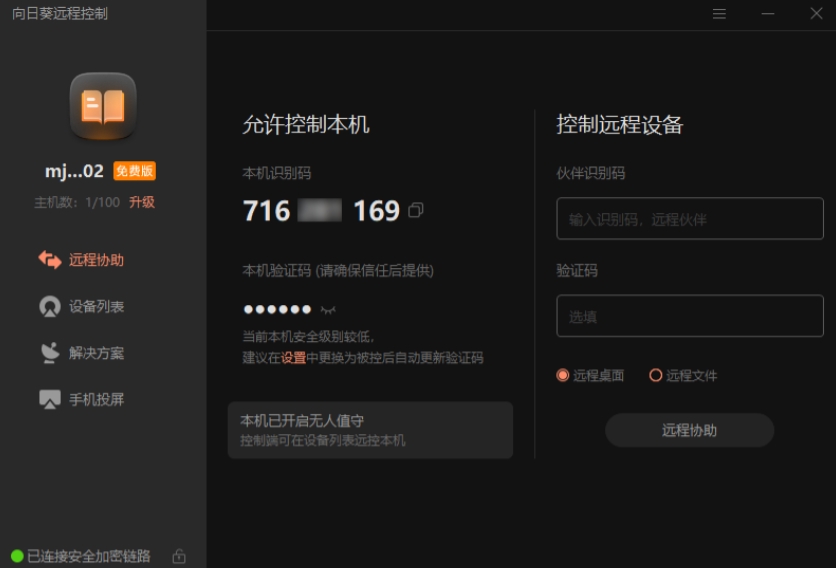
Task: Close the 向日葵远程控制 window
Action: (x=816, y=14)
